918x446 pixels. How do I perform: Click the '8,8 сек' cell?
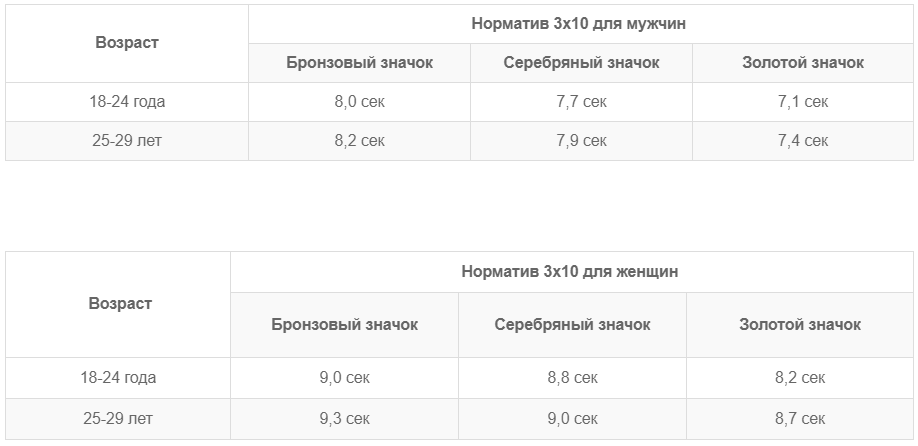573,378
